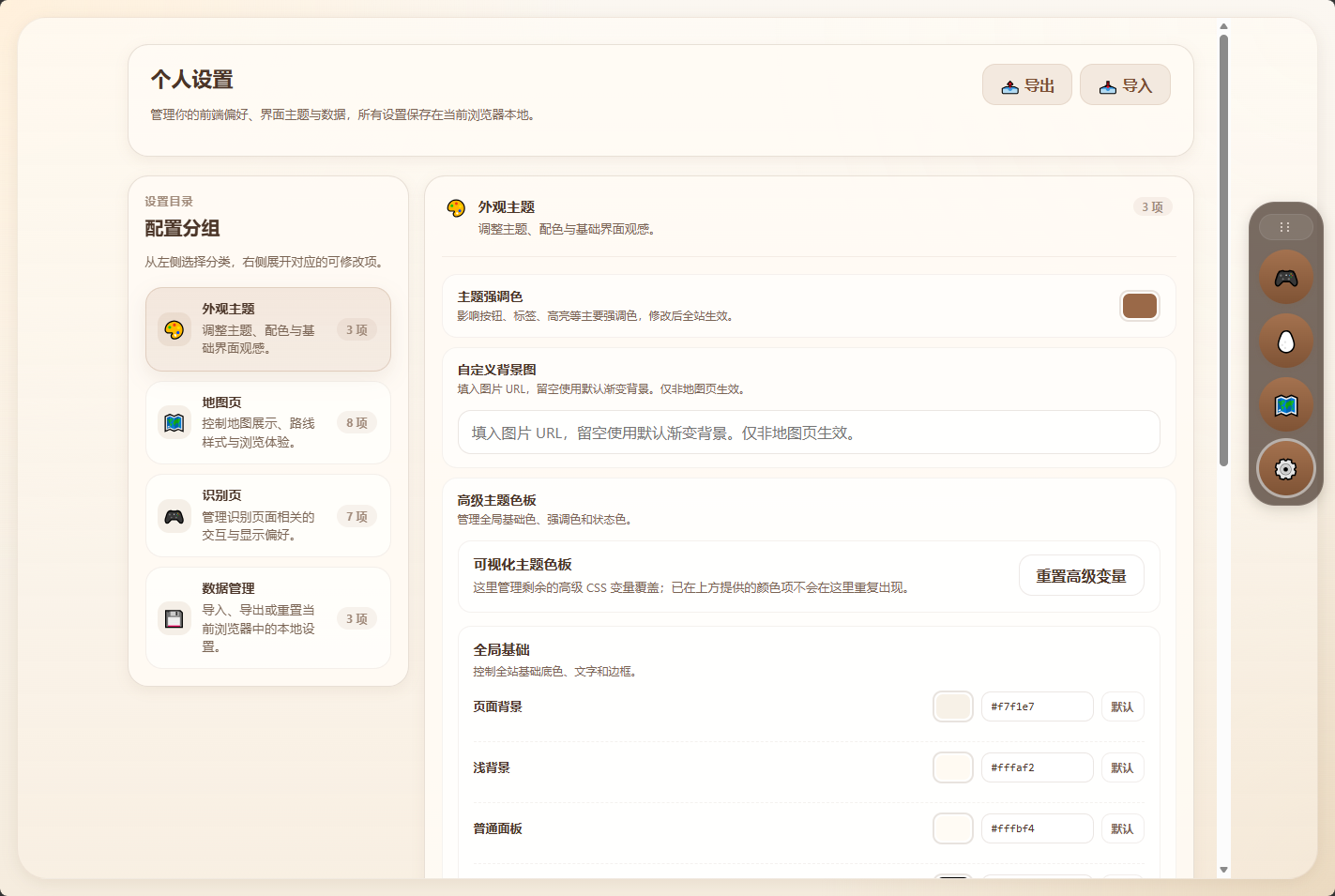Click the 7 项 badge on 识别页 card
The height and width of the screenshot is (896, 1335).
click(357, 516)
